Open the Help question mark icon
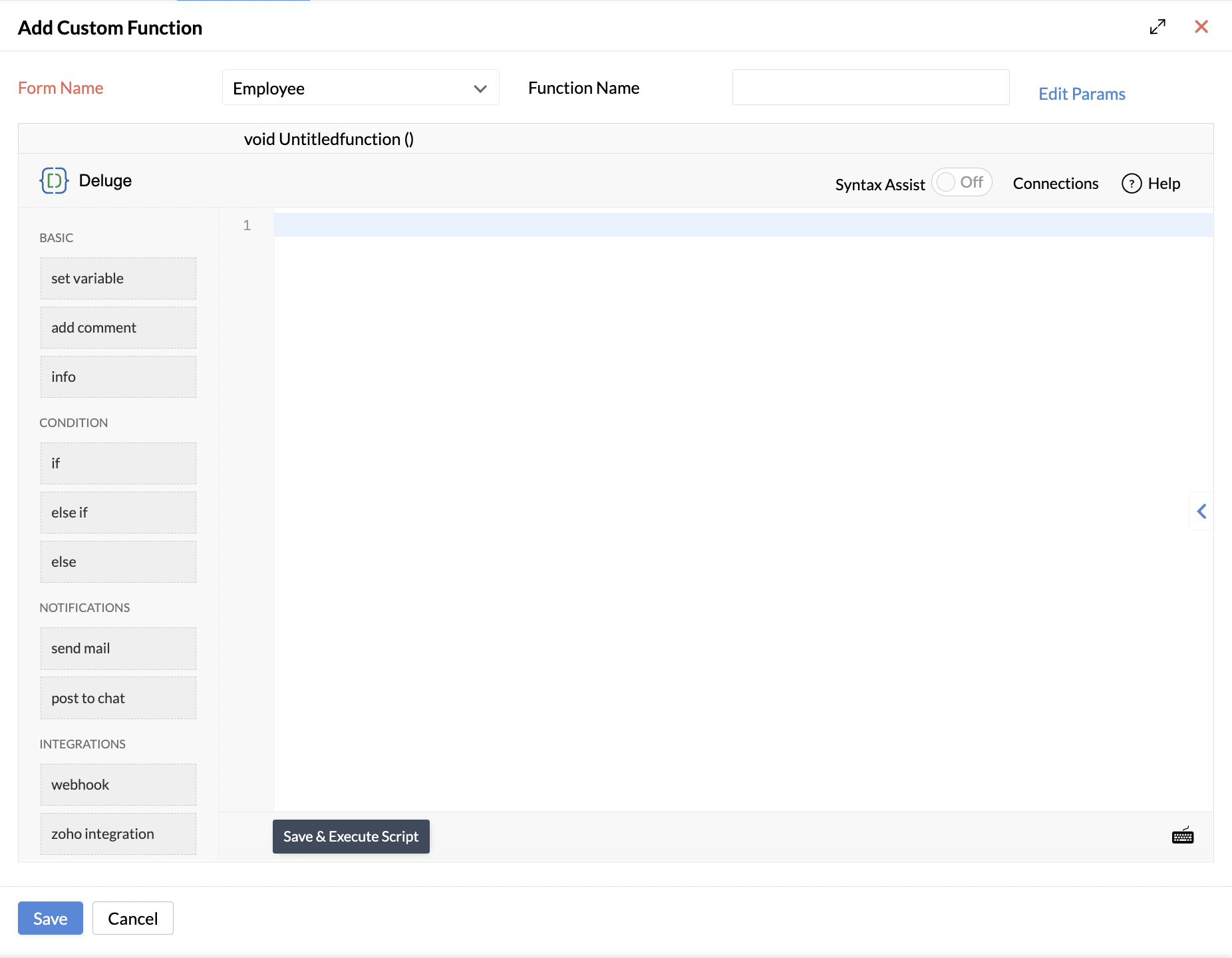Viewport: 1232px width, 958px height. (1131, 184)
